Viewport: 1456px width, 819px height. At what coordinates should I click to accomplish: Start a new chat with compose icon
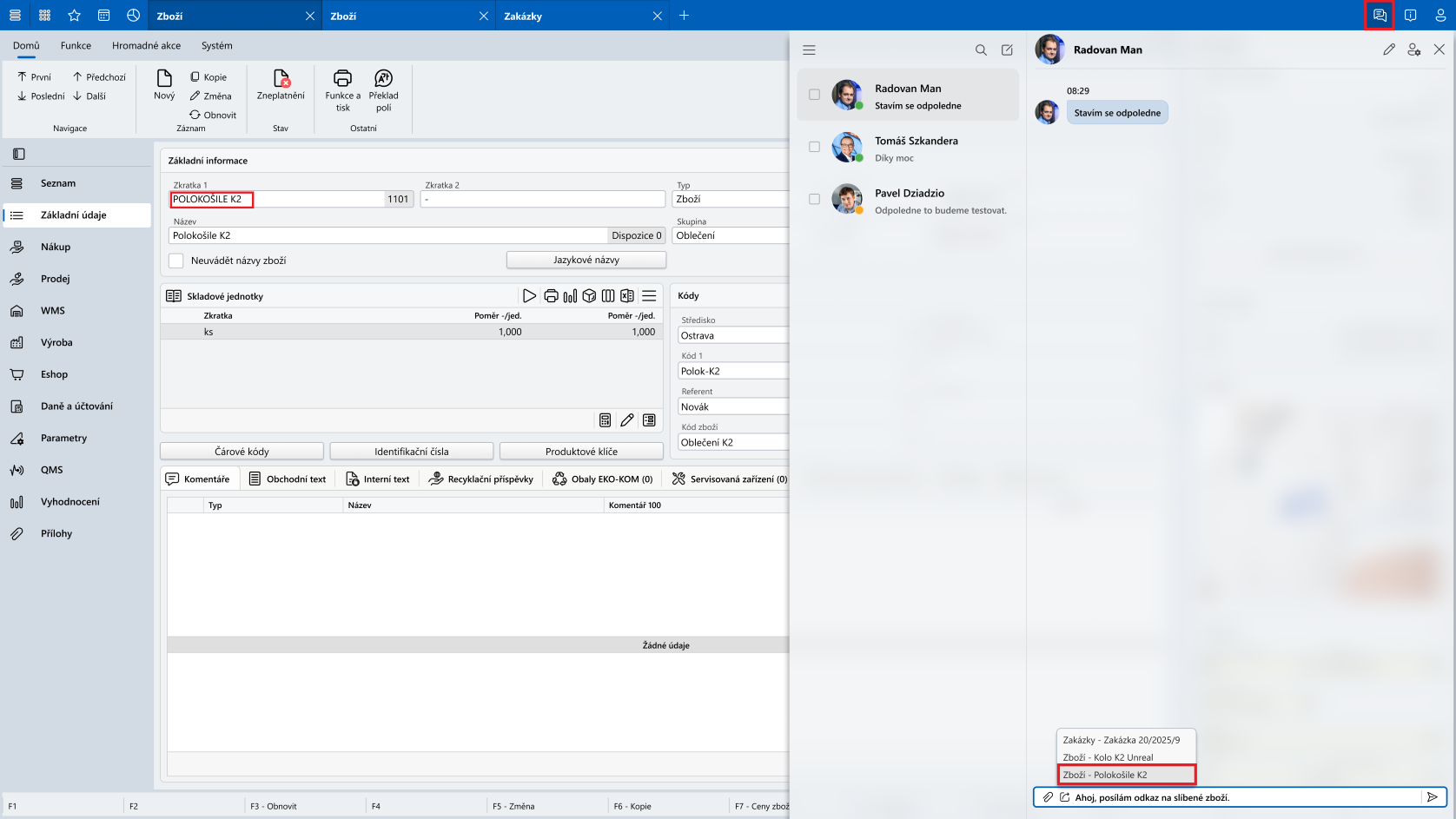tap(1007, 50)
